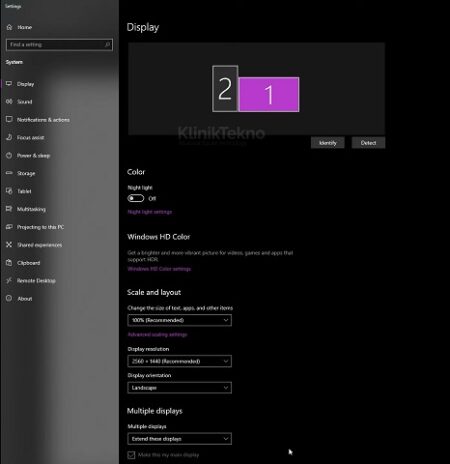Screen dimensions: 450x464
Task: Click the search magnifier in the Find a setting box
Action: point(107,45)
